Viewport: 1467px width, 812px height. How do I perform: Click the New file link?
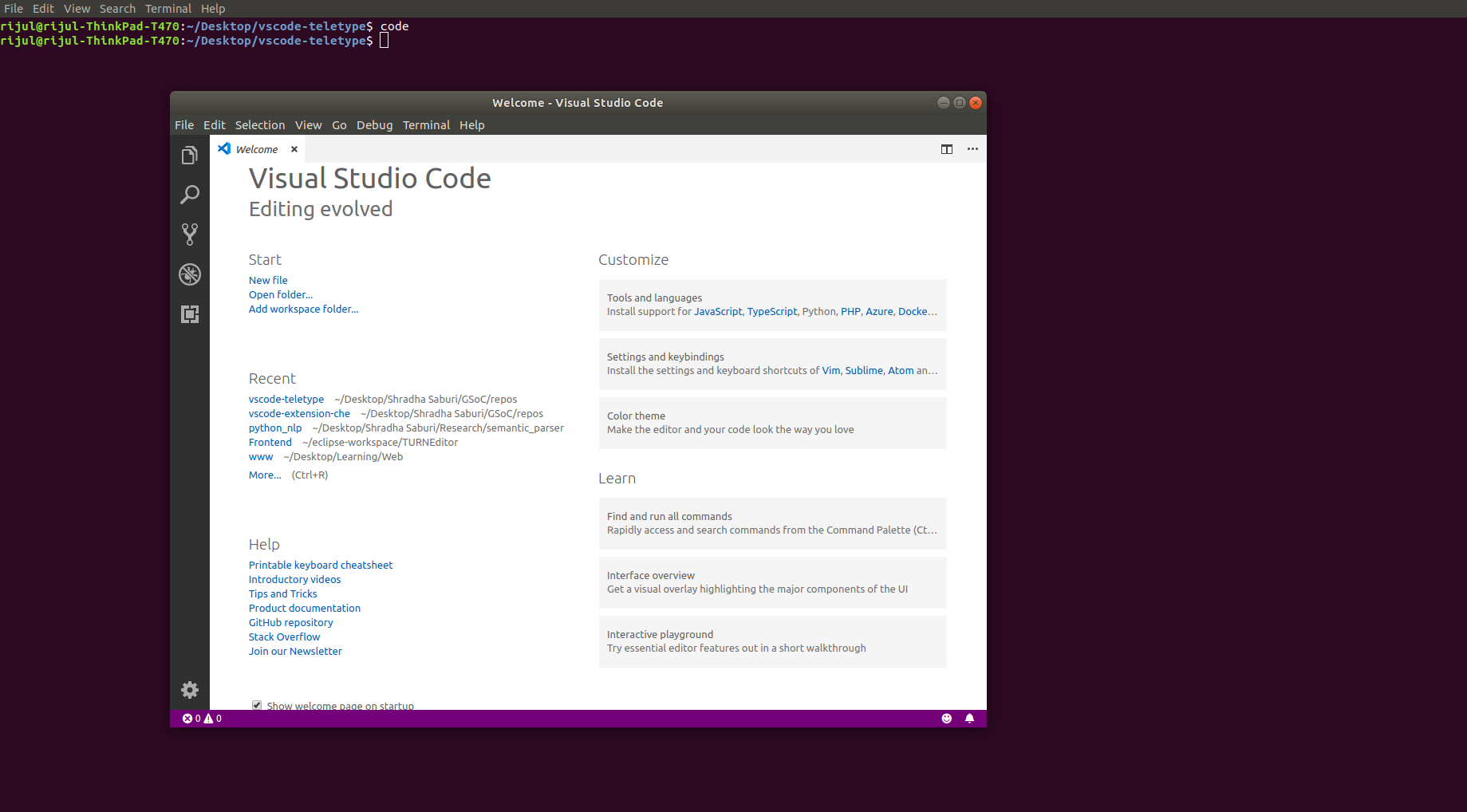268,280
